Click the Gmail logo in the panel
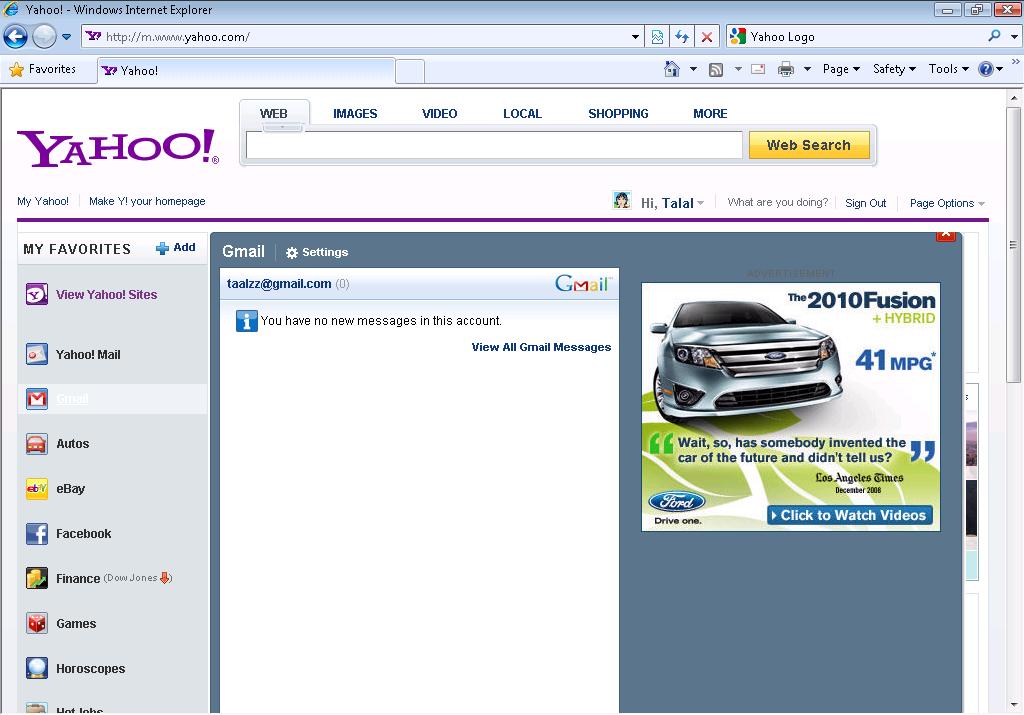1024x715 pixels. 583,283
